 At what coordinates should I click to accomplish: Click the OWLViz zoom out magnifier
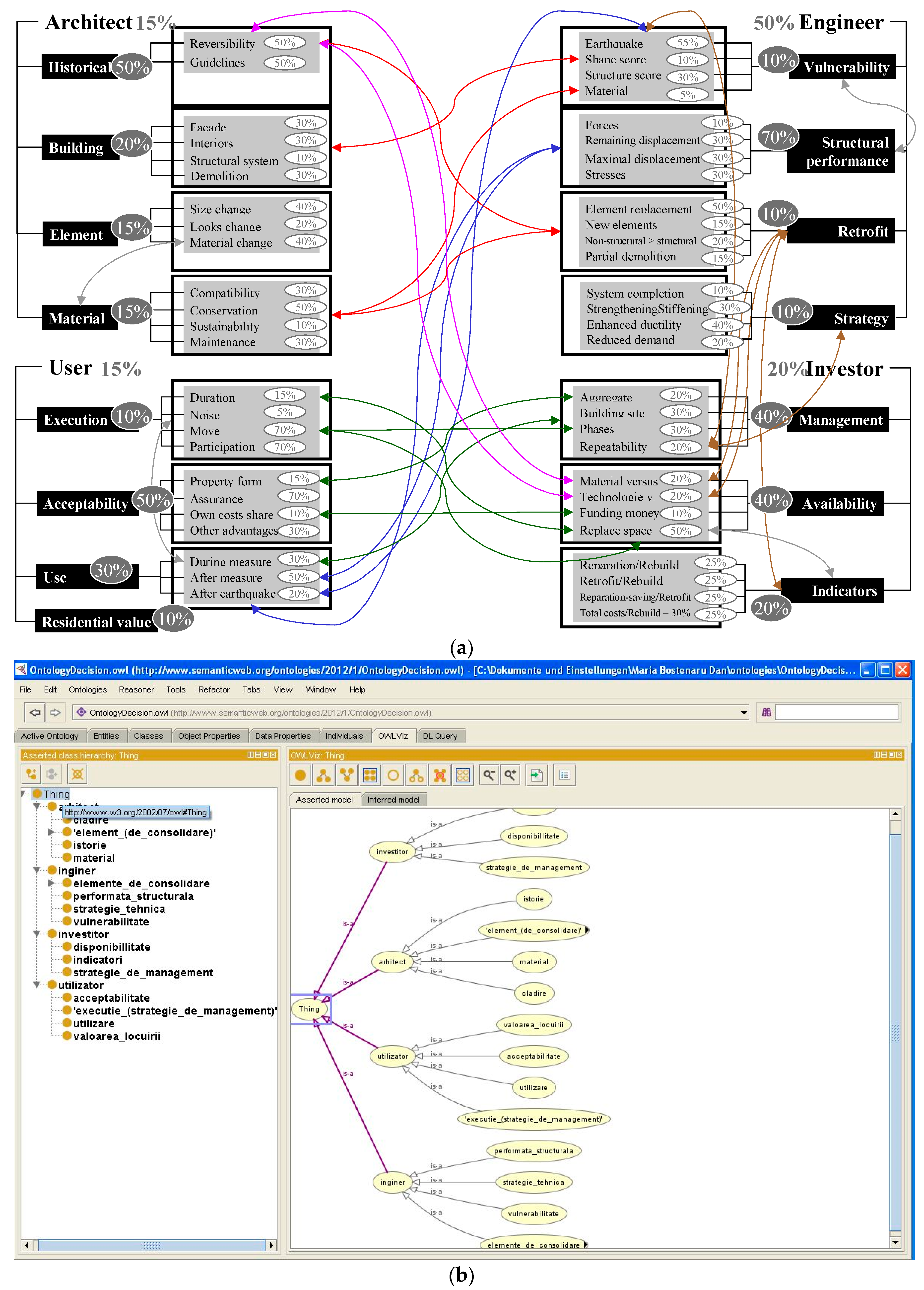(x=488, y=775)
